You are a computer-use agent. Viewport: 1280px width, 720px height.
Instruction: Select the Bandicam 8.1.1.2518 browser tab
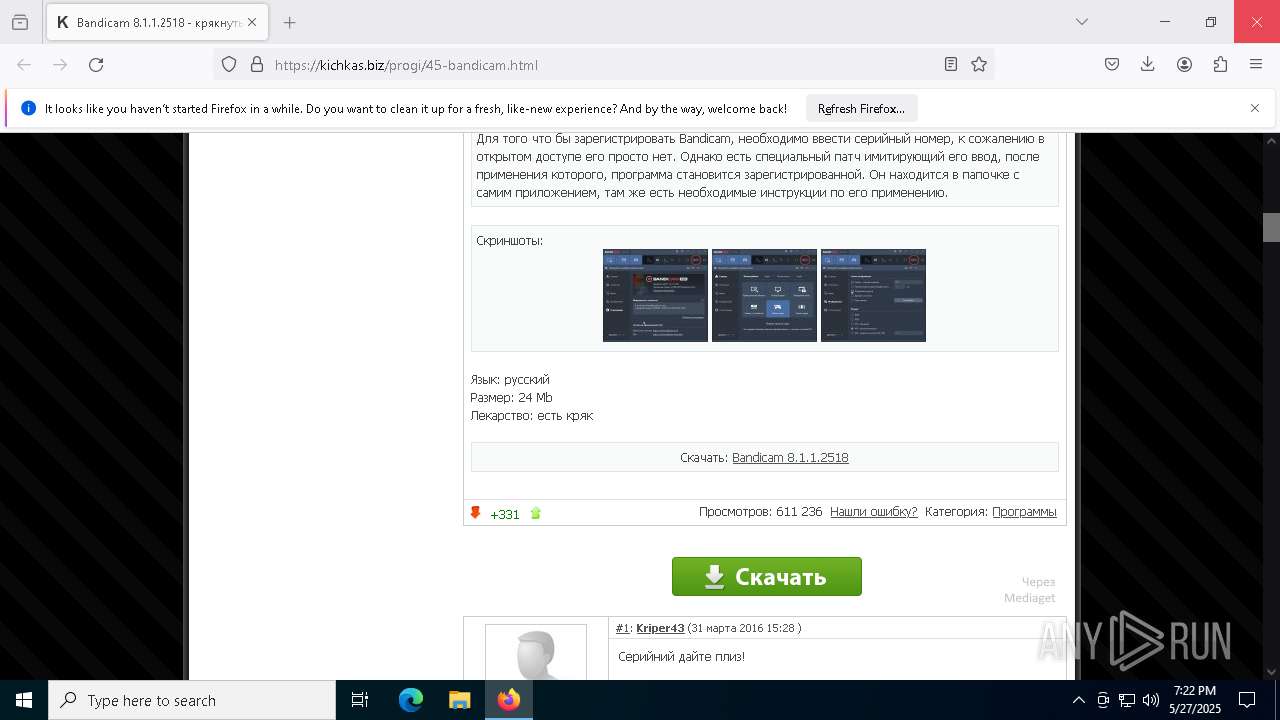pyautogui.click(x=156, y=22)
